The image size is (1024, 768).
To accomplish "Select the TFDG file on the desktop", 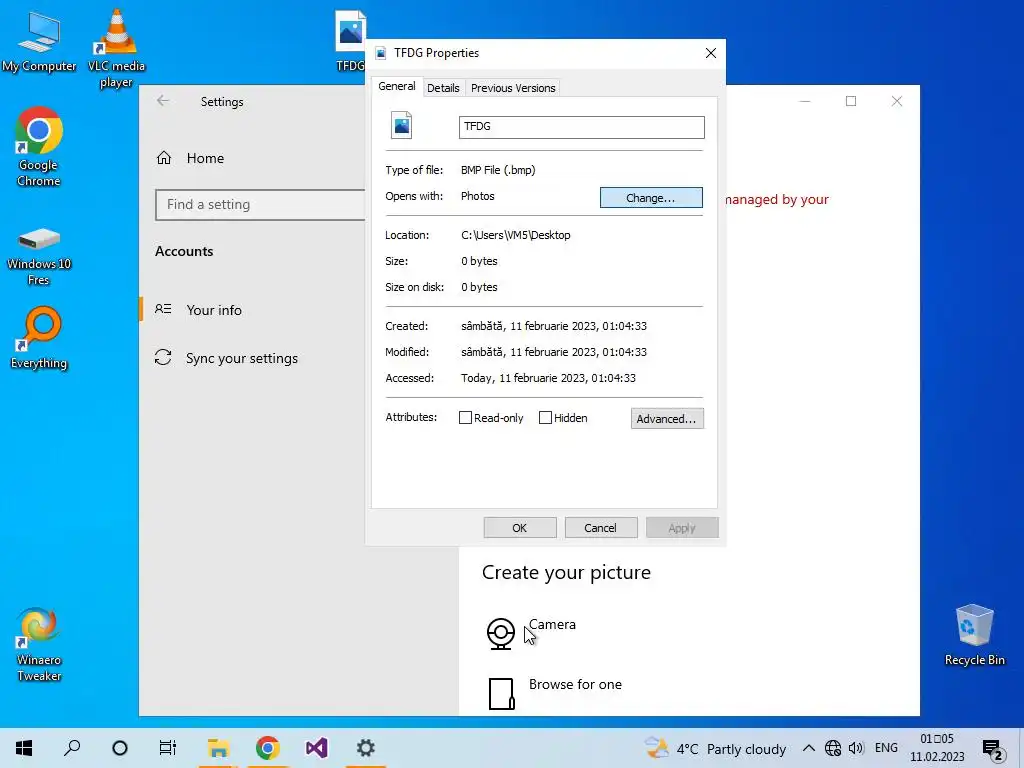I will click(350, 40).
